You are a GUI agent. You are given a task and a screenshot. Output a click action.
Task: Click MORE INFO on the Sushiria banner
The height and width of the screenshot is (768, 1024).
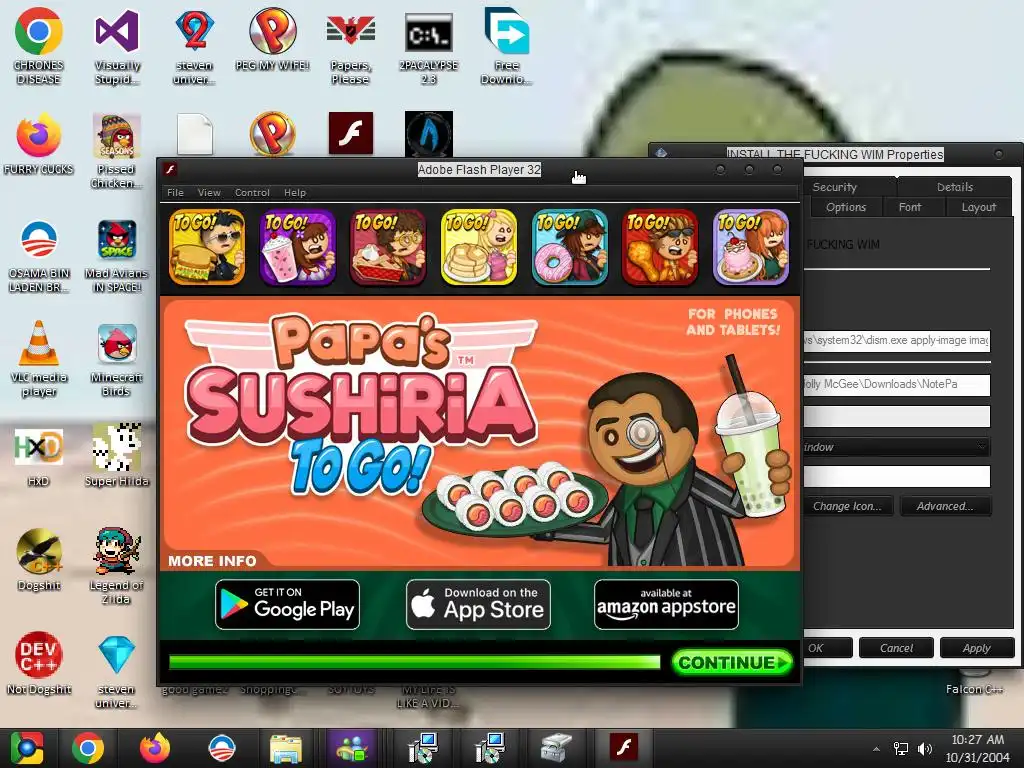[x=212, y=561]
